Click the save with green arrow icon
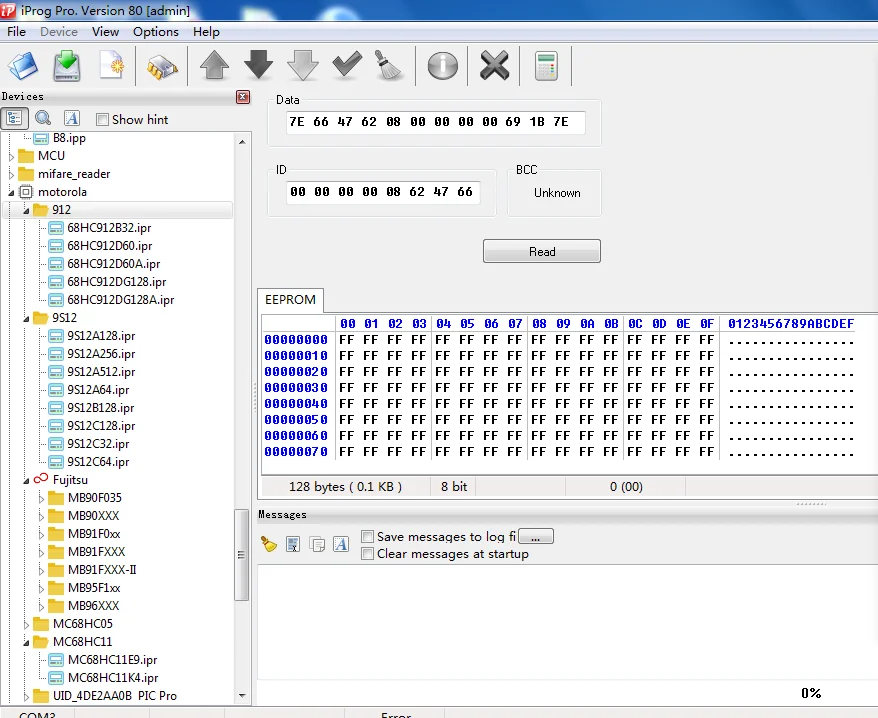The width and height of the screenshot is (878, 718). 67,66
